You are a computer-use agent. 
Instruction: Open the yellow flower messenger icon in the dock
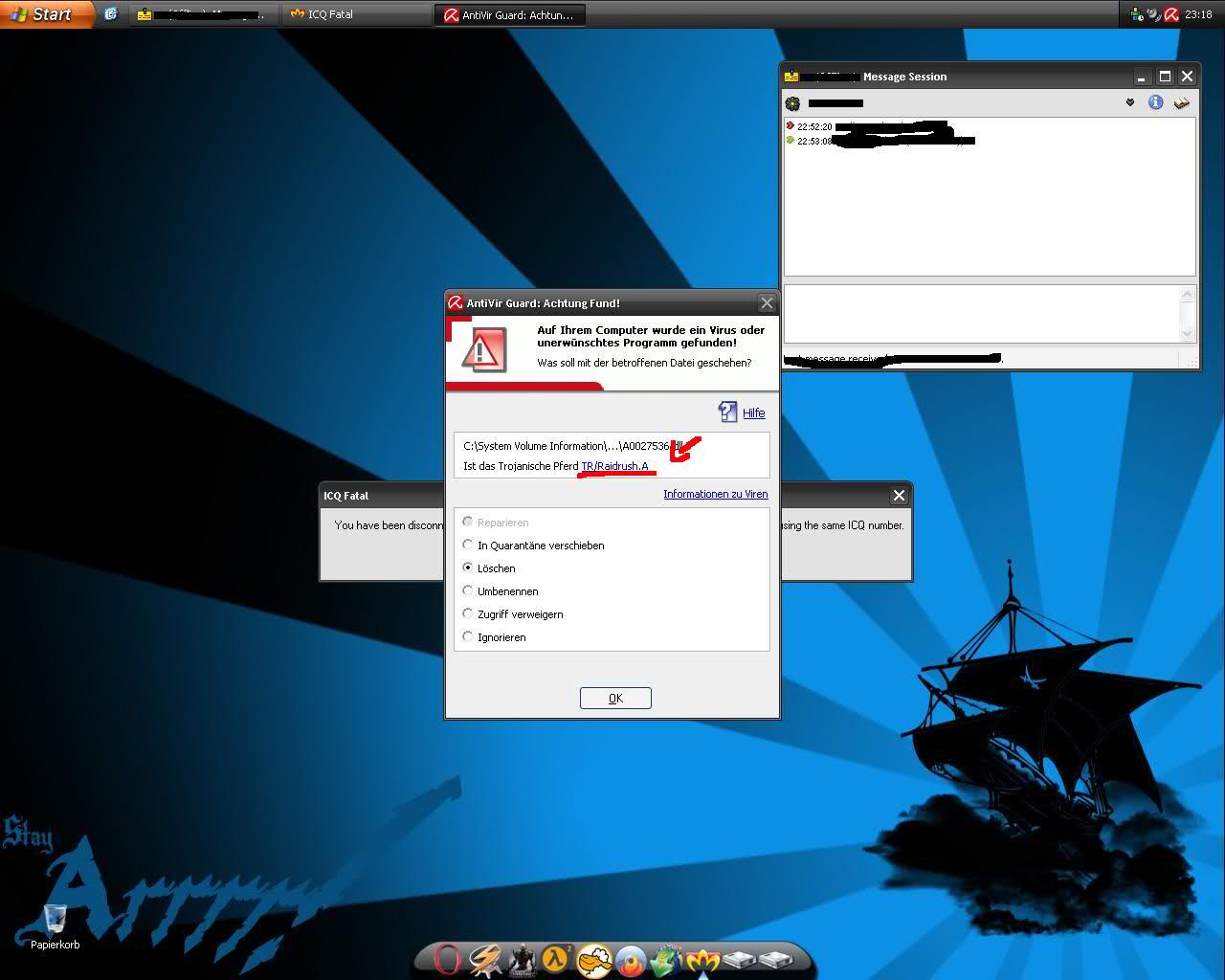pyautogui.click(x=702, y=960)
